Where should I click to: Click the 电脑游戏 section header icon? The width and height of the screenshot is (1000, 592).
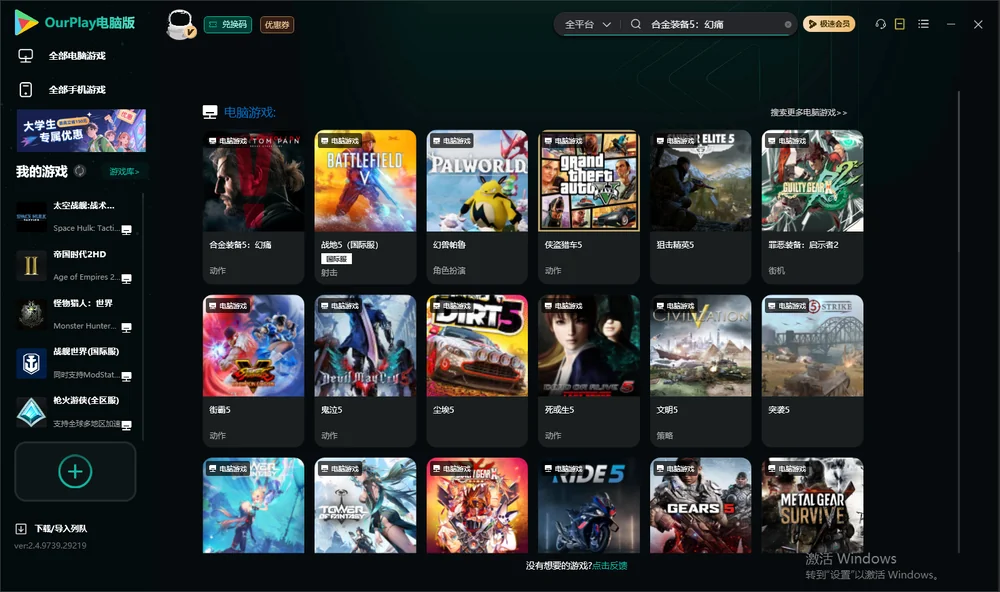point(210,112)
